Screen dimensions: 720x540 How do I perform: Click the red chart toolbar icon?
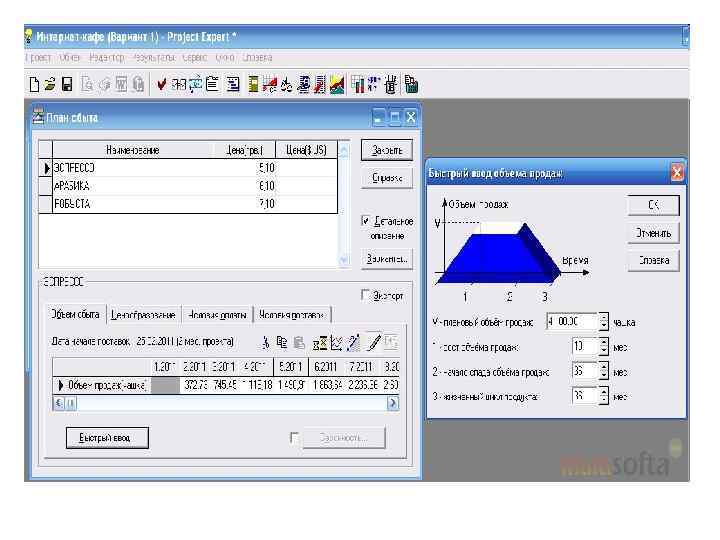tap(270, 84)
